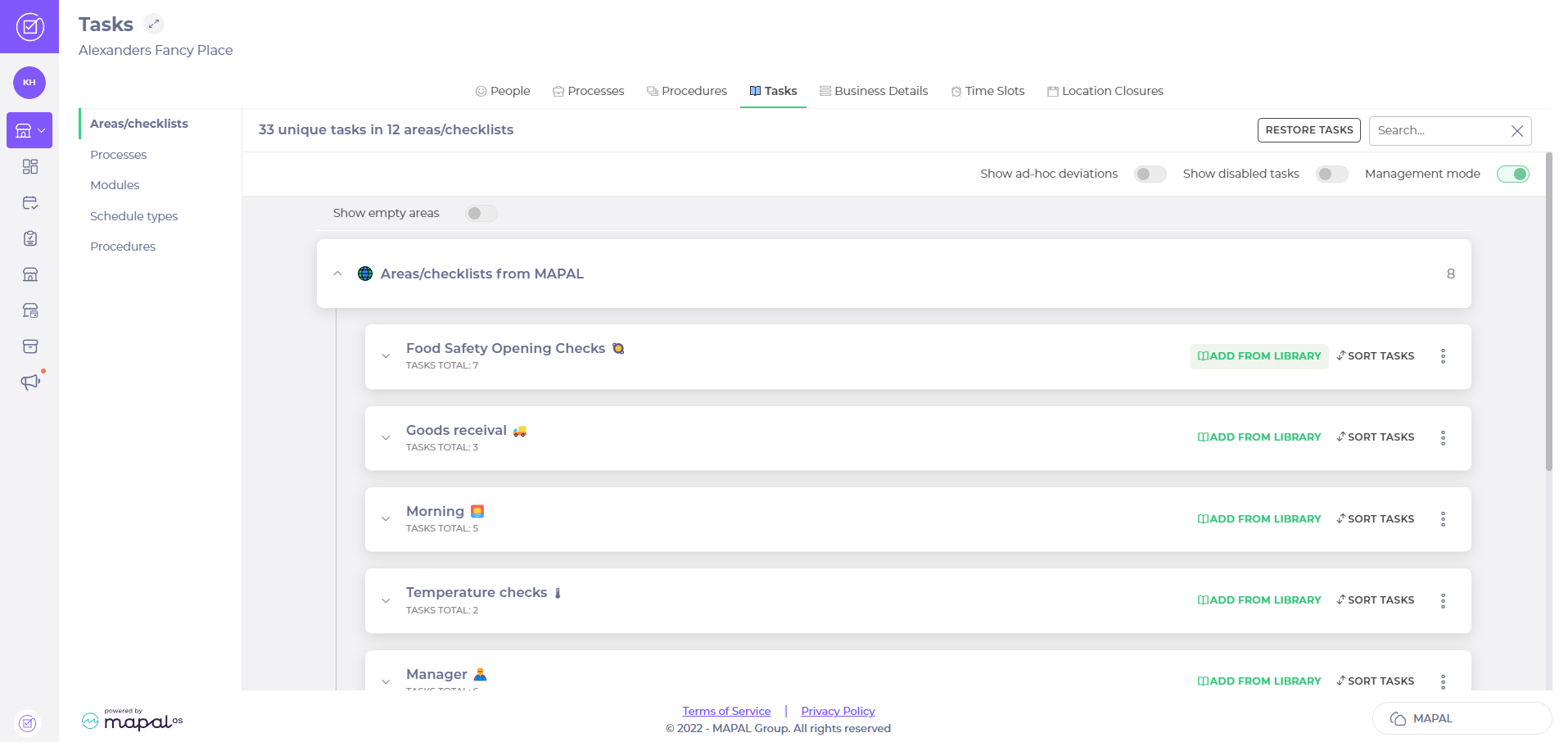1568x742 pixels.
Task: Open the announcements megaphone icon
Action: (30, 382)
